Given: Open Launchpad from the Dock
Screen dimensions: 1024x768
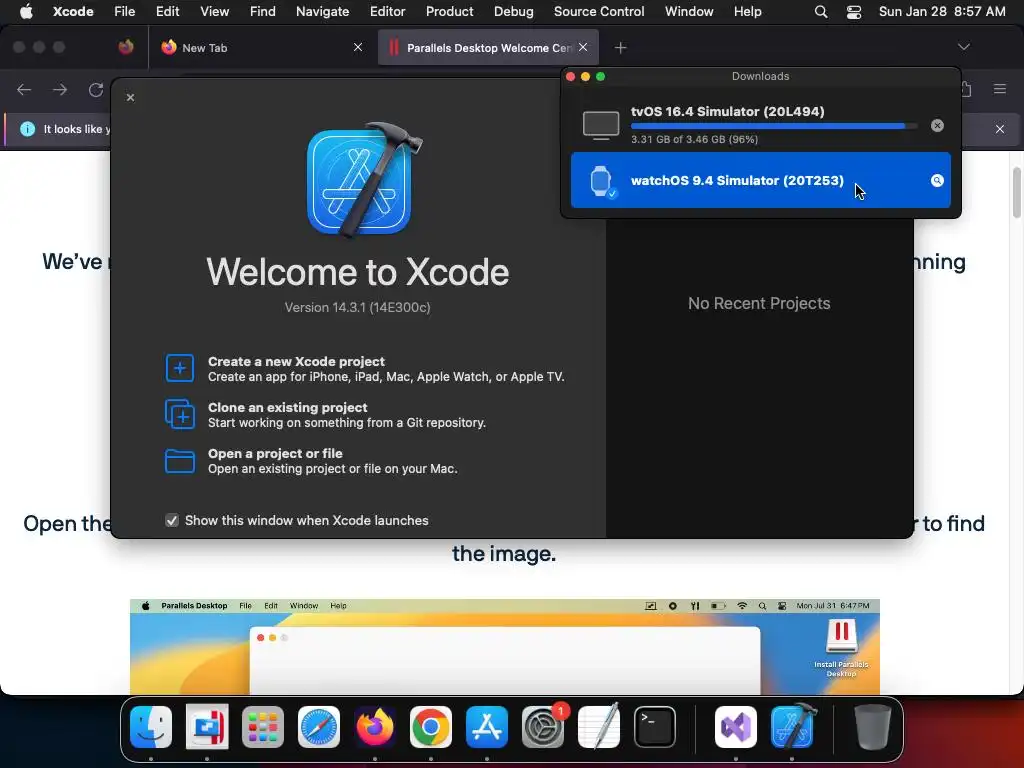Looking at the screenshot, I should click(x=263, y=727).
